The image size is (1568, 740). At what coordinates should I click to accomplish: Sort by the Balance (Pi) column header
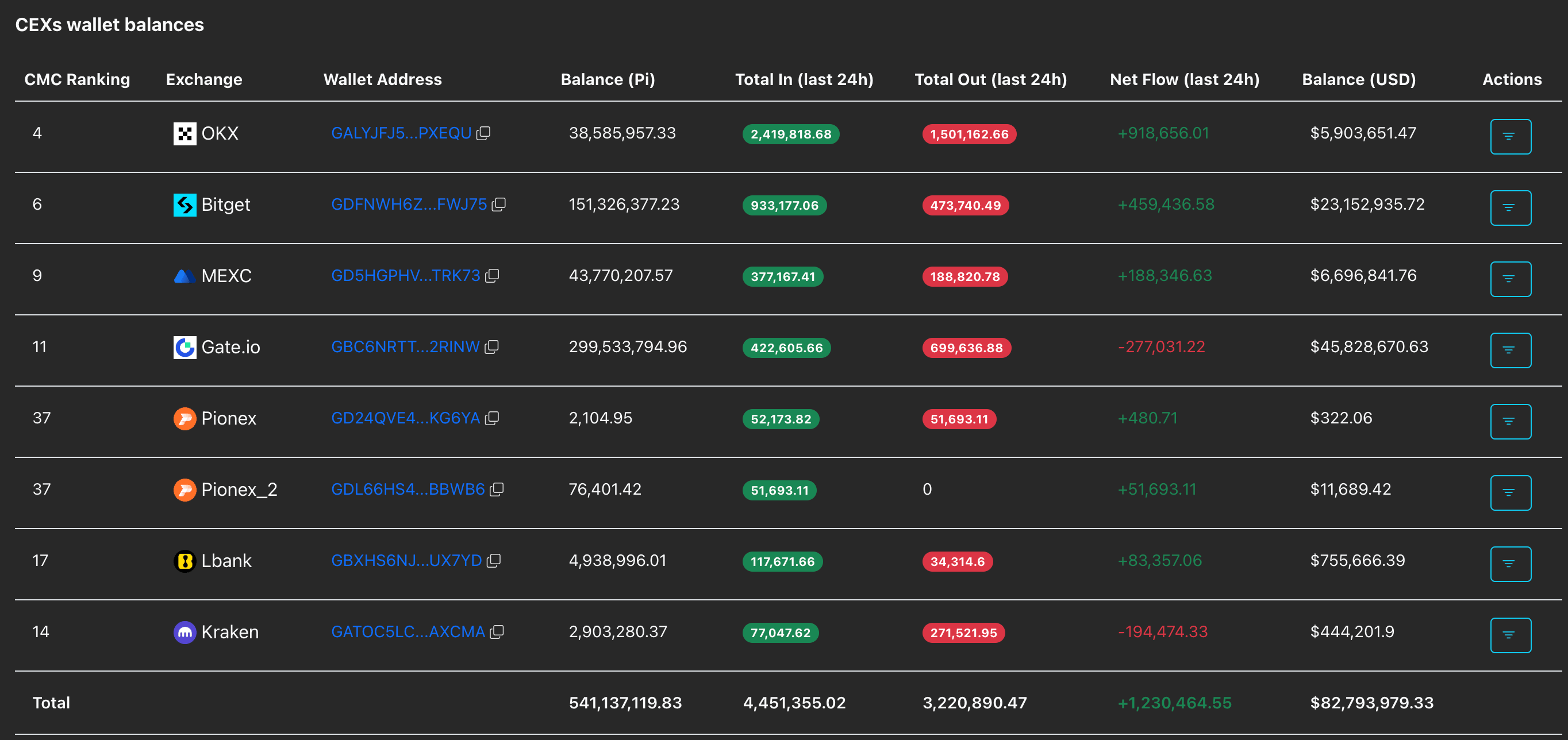[x=608, y=80]
